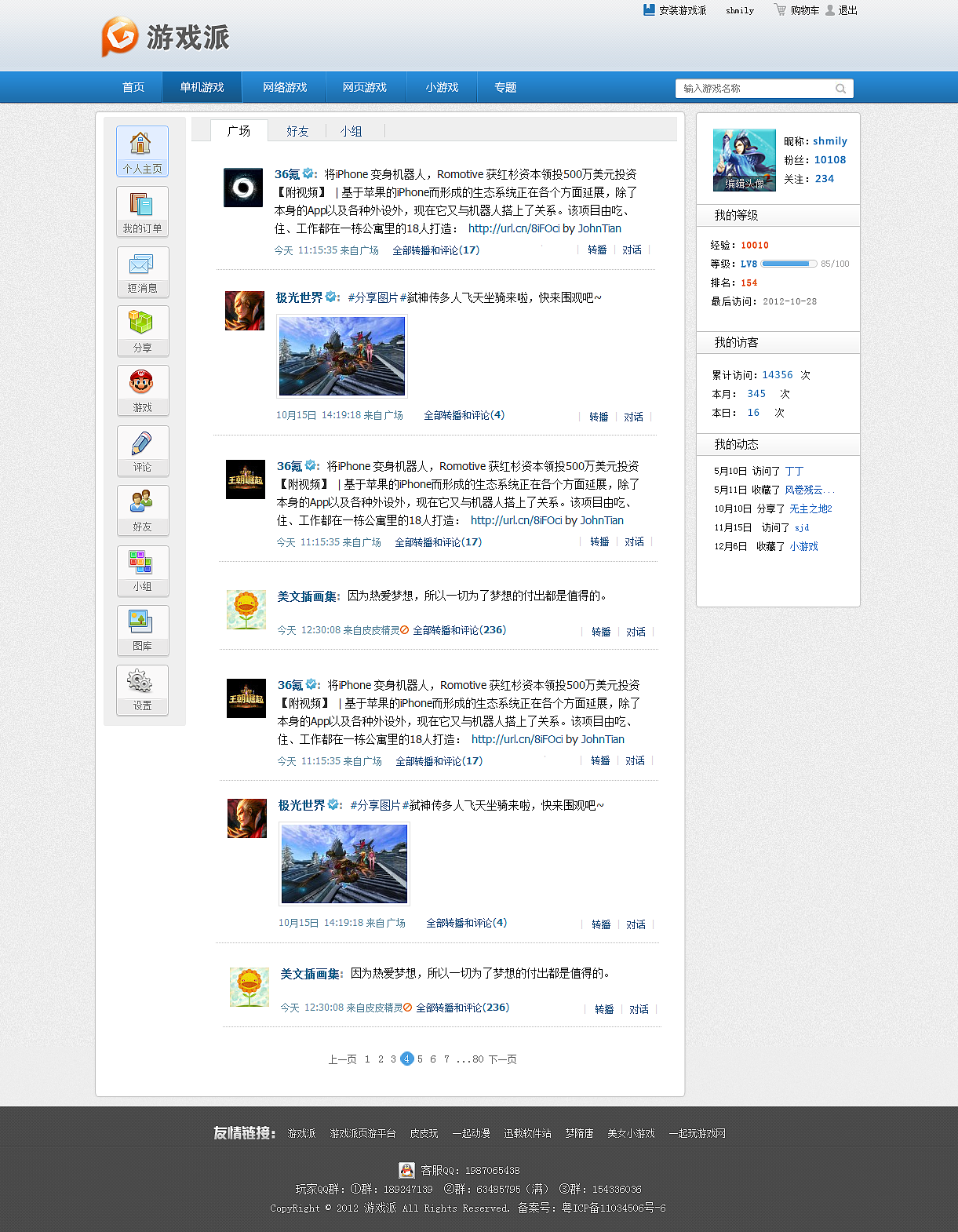Open 网络游戏 in navigation bar
The image size is (958, 1232).
click(x=285, y=87)
